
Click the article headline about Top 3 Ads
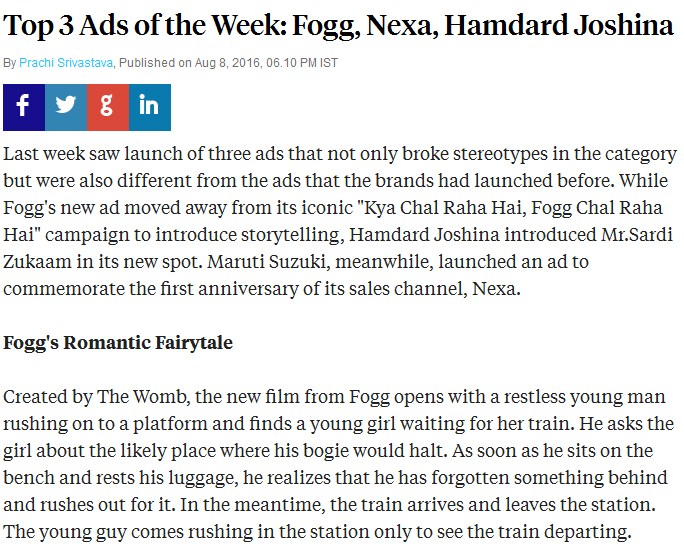pos(339,25)
